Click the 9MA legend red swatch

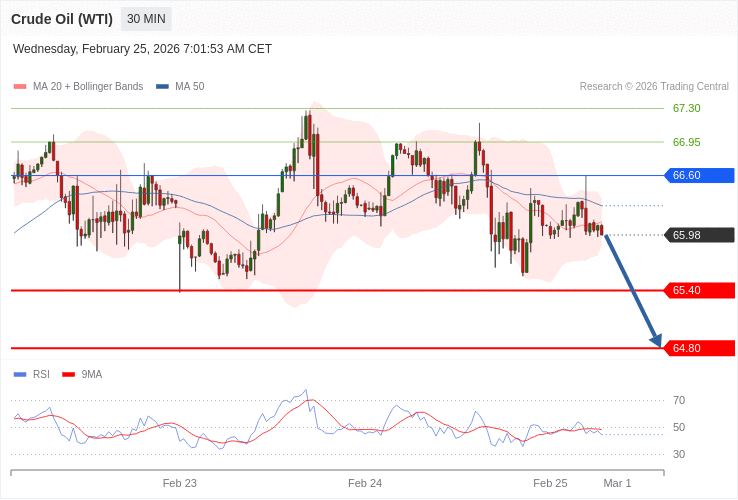(69, 375)
